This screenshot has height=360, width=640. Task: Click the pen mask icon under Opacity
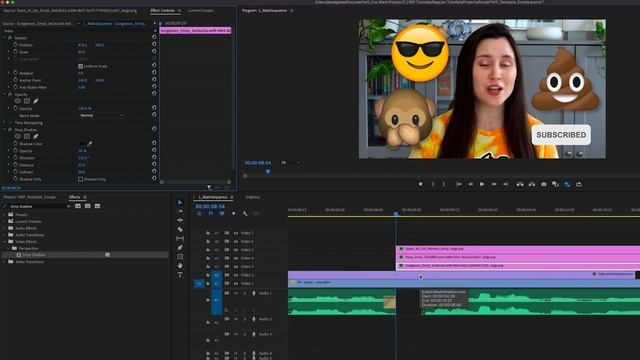(36, 101)
